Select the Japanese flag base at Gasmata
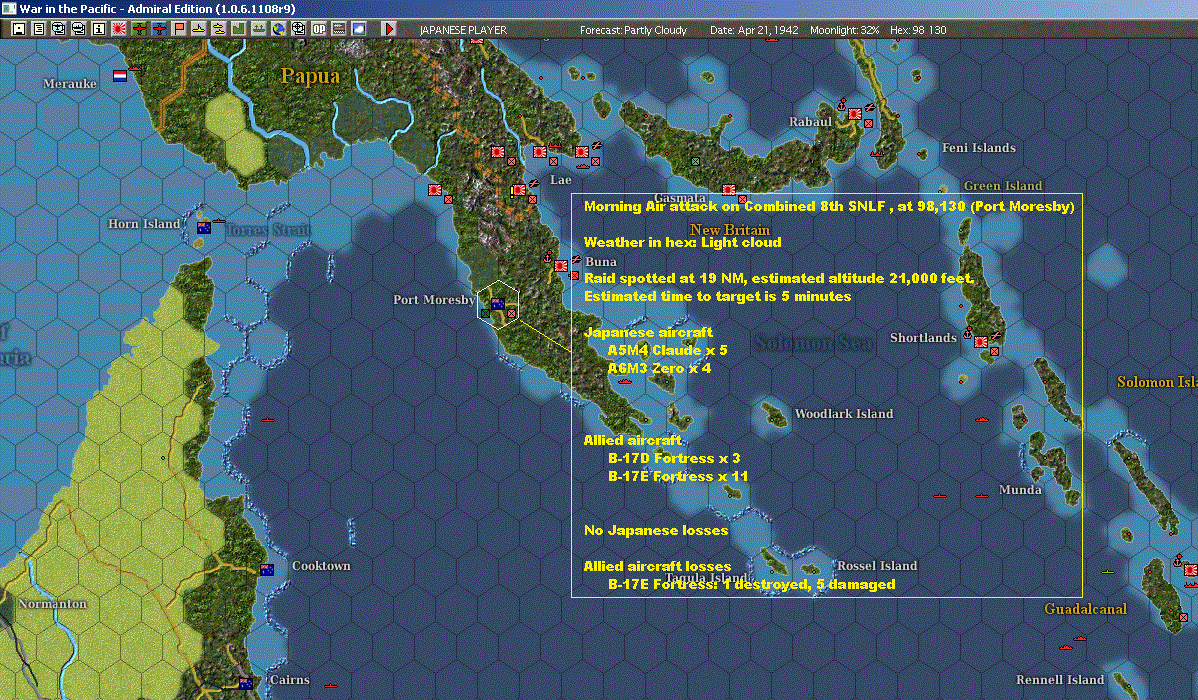The height and width of the screenshot is (700, 1198). [x=729, y=190]
